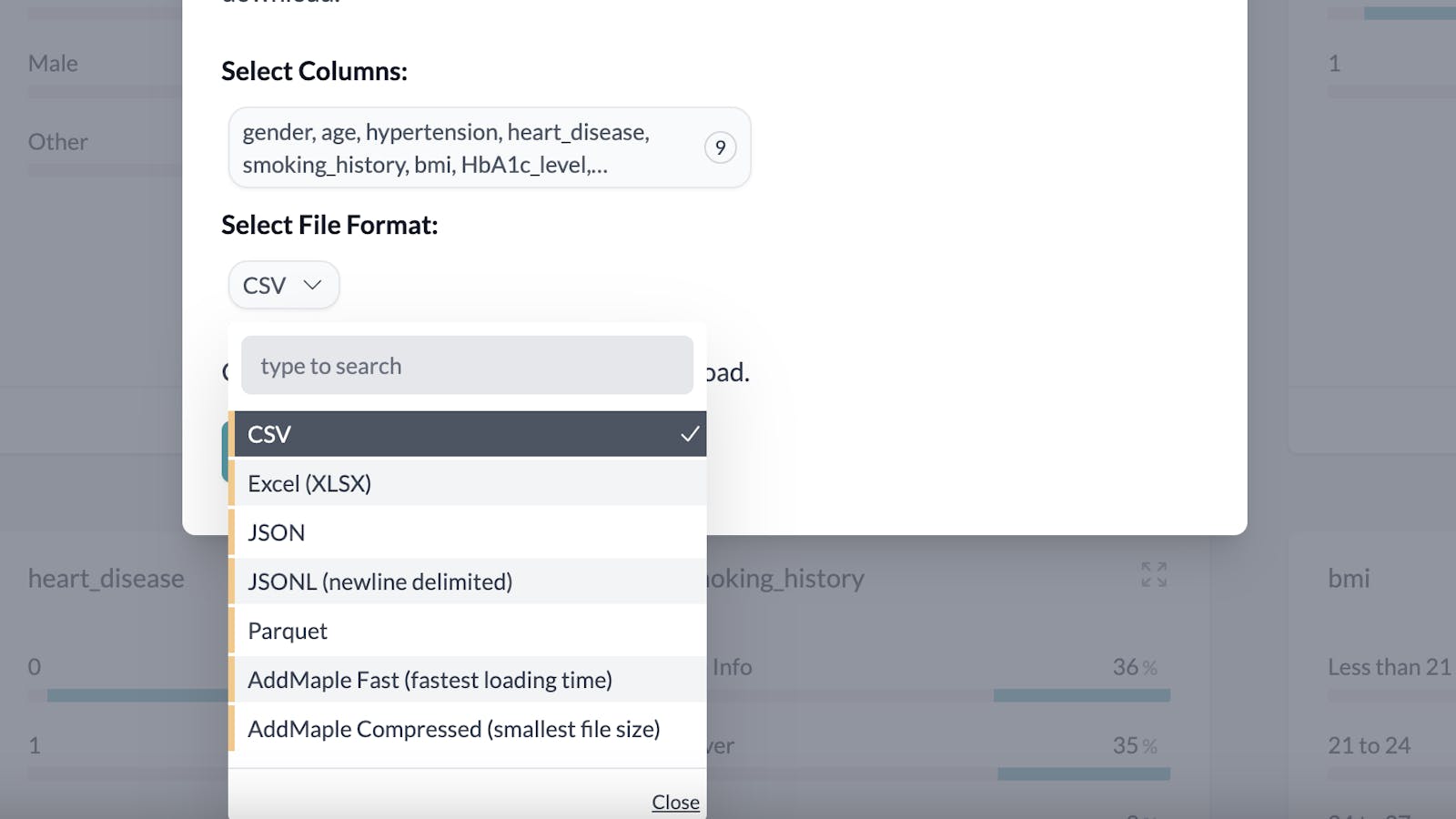Click the Close link
This screenshot has width=1456, height=819.
[674, 802]
